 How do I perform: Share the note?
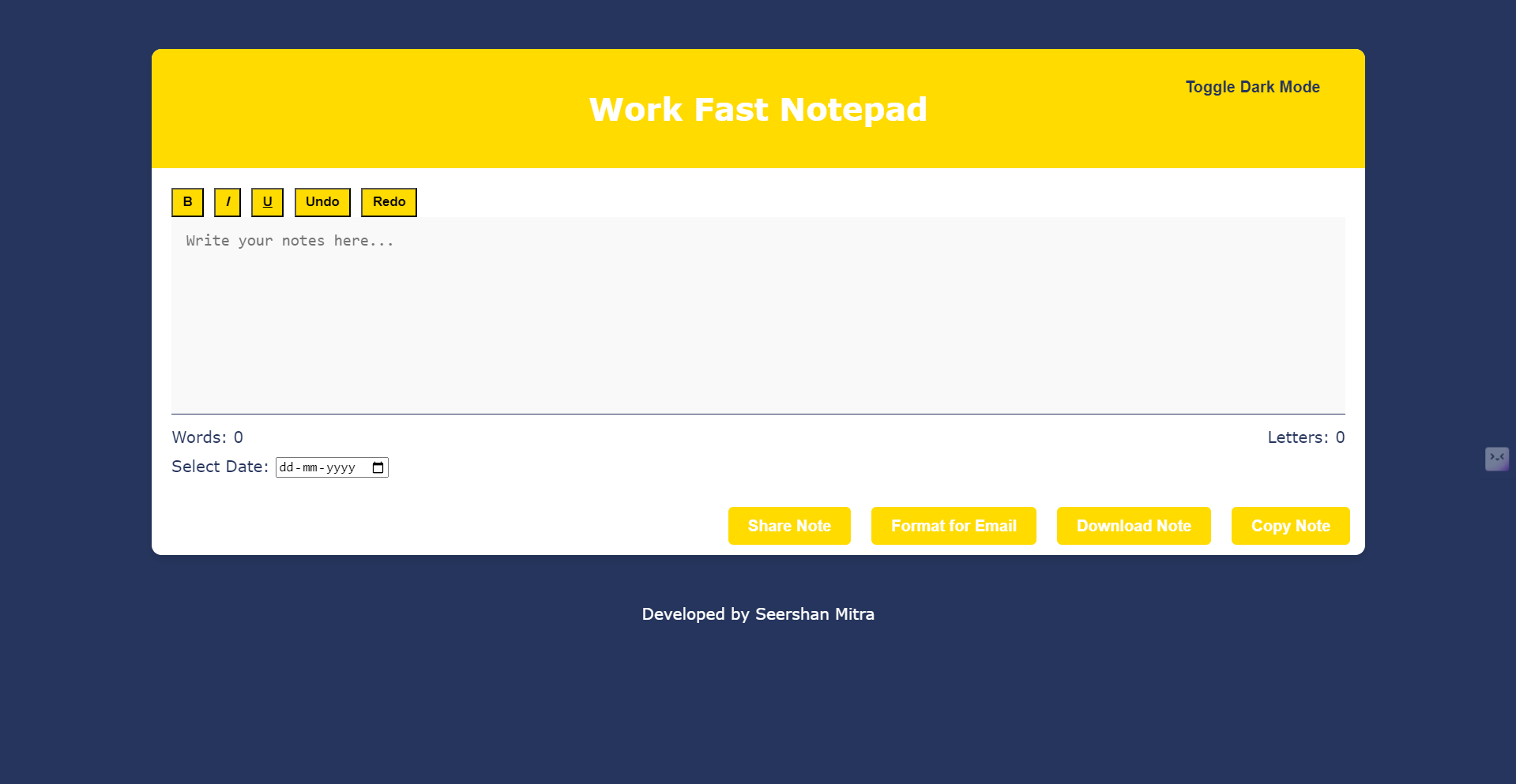[789, 526]
